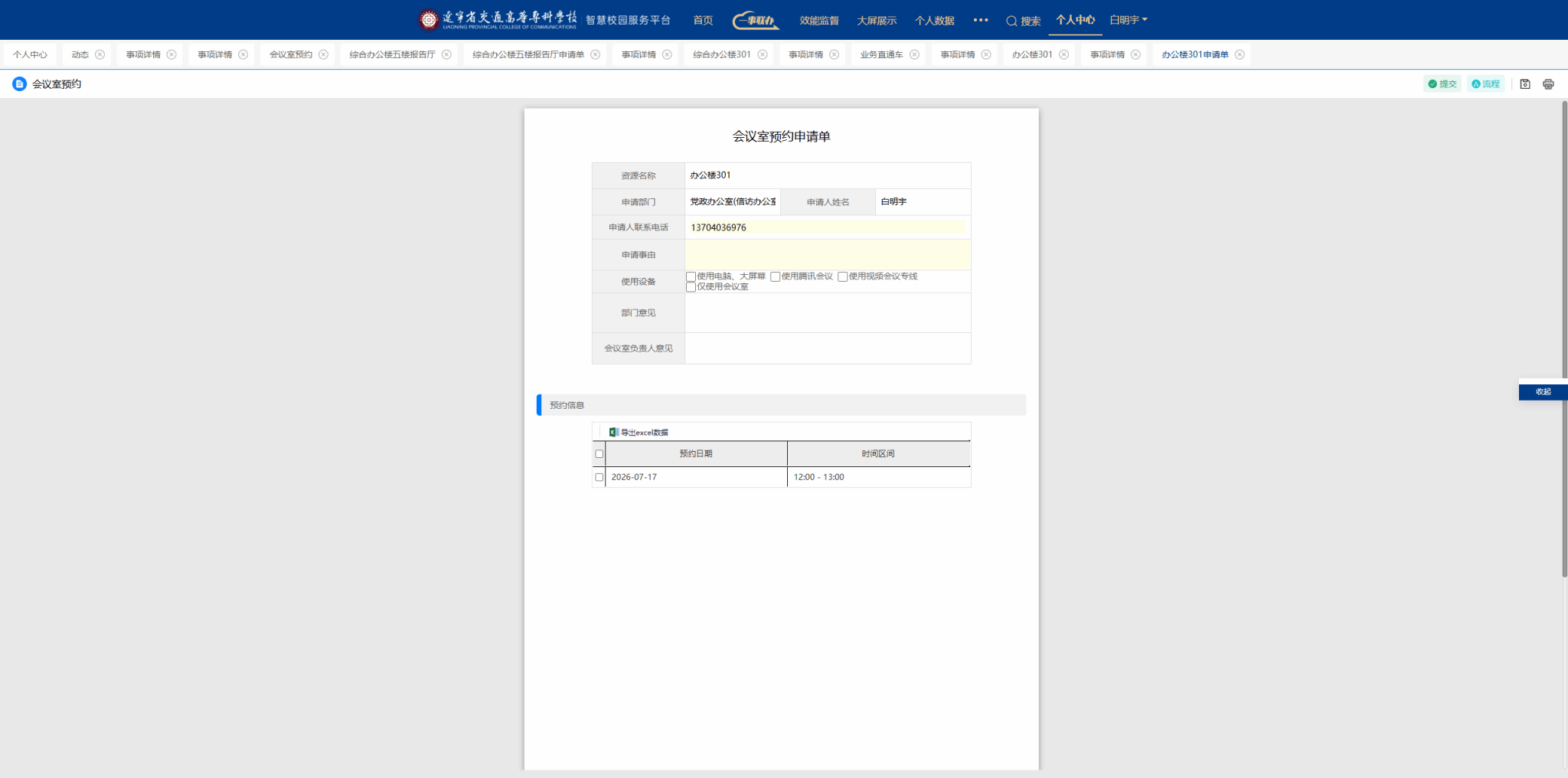Switch to the 个人中心 page tab
The width and height of the screenshot is (1568, 778).
tap(30, 54)
